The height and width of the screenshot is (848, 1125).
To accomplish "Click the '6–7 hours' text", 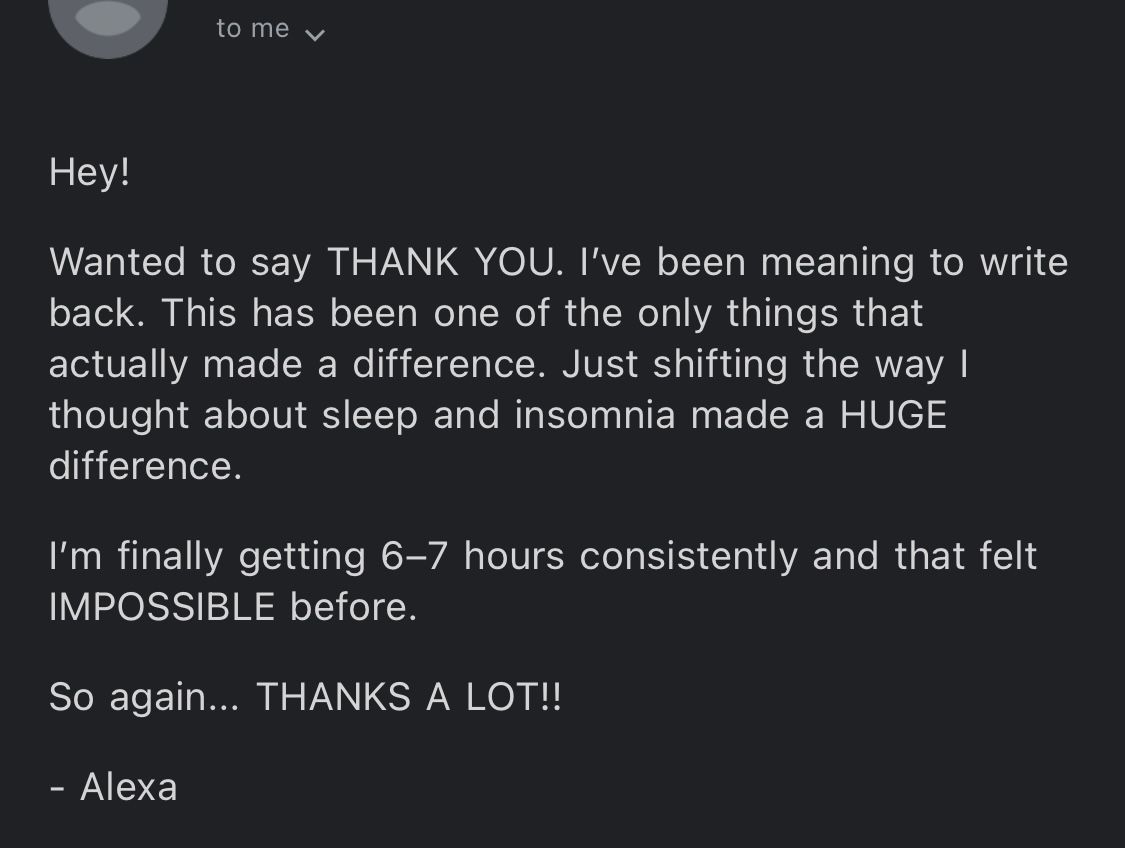I will coord(473,556).
